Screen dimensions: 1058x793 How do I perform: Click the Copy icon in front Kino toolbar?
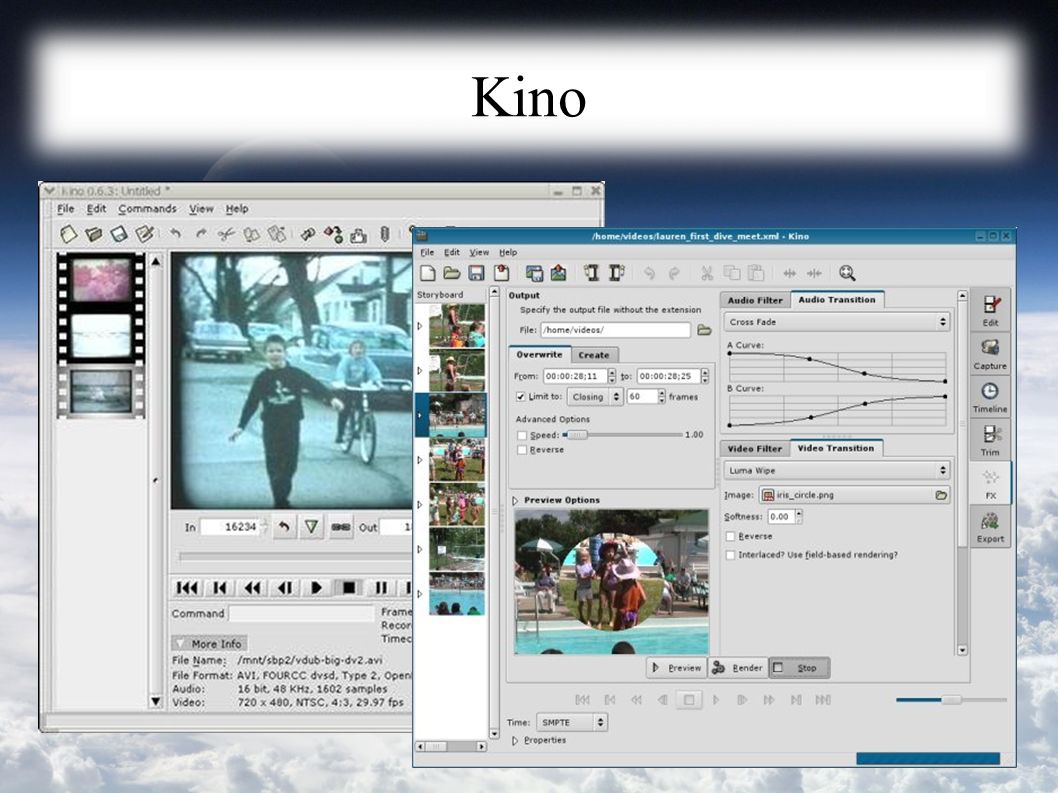(731, 273)
